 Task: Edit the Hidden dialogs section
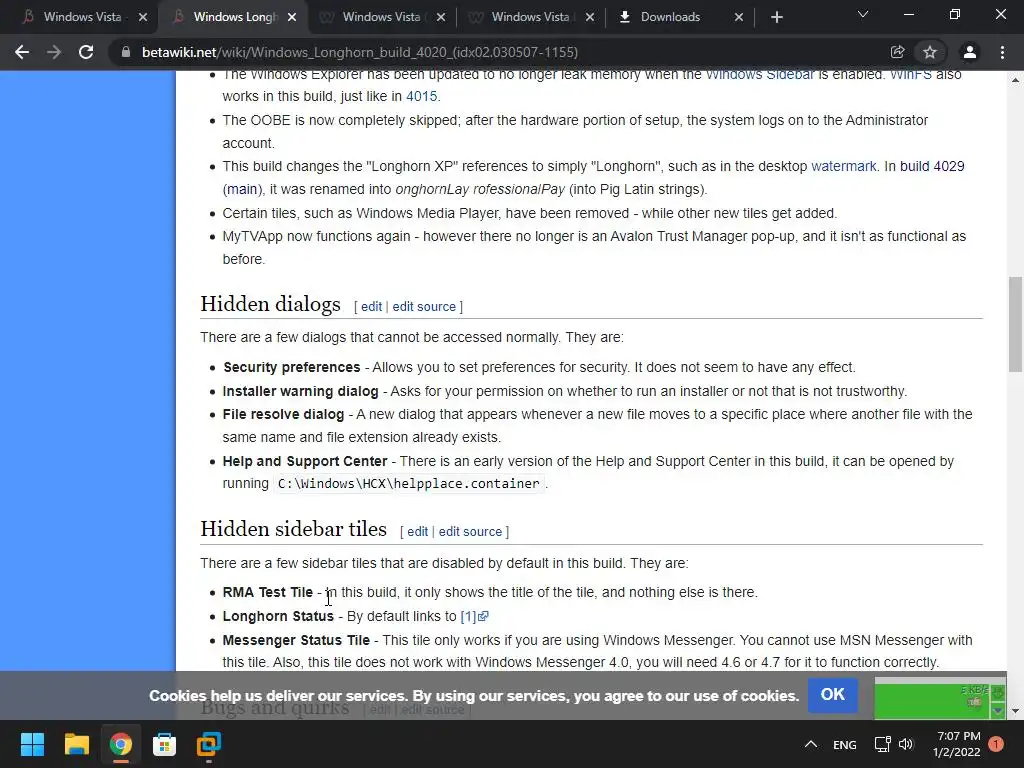click(x=371, y=306)
